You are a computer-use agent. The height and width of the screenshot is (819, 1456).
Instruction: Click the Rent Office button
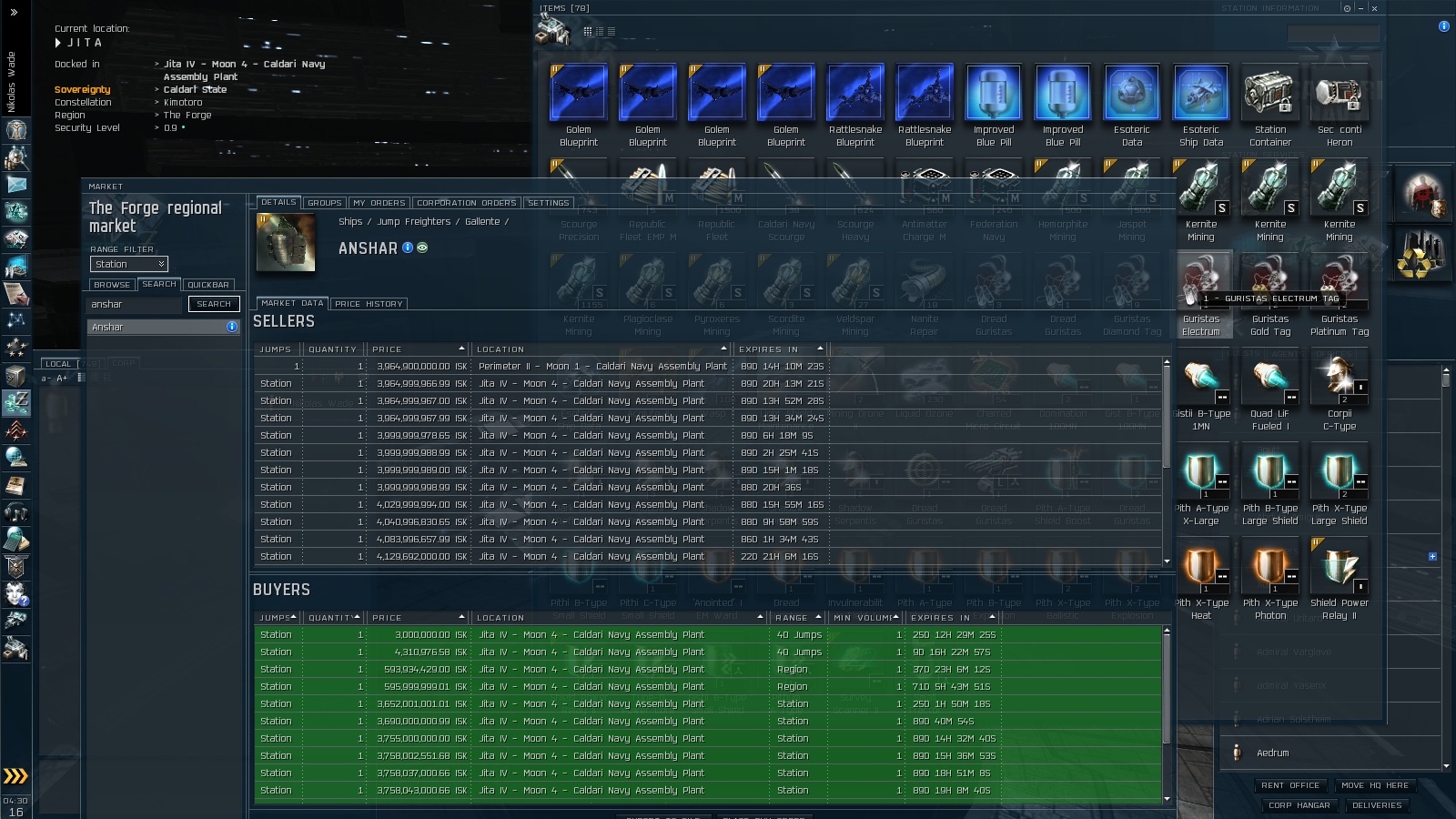1290,785
